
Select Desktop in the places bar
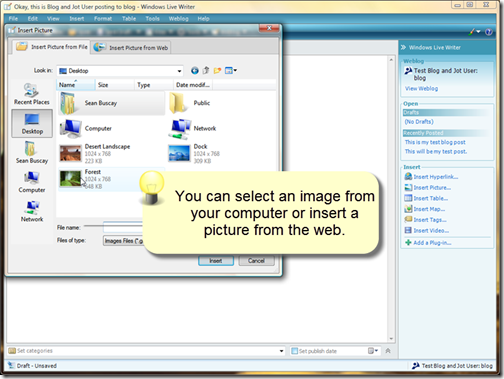32,123
